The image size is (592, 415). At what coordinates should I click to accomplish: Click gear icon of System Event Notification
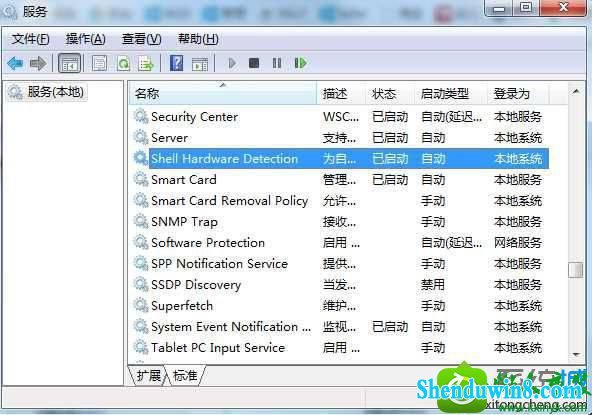(x=141, y=326)
